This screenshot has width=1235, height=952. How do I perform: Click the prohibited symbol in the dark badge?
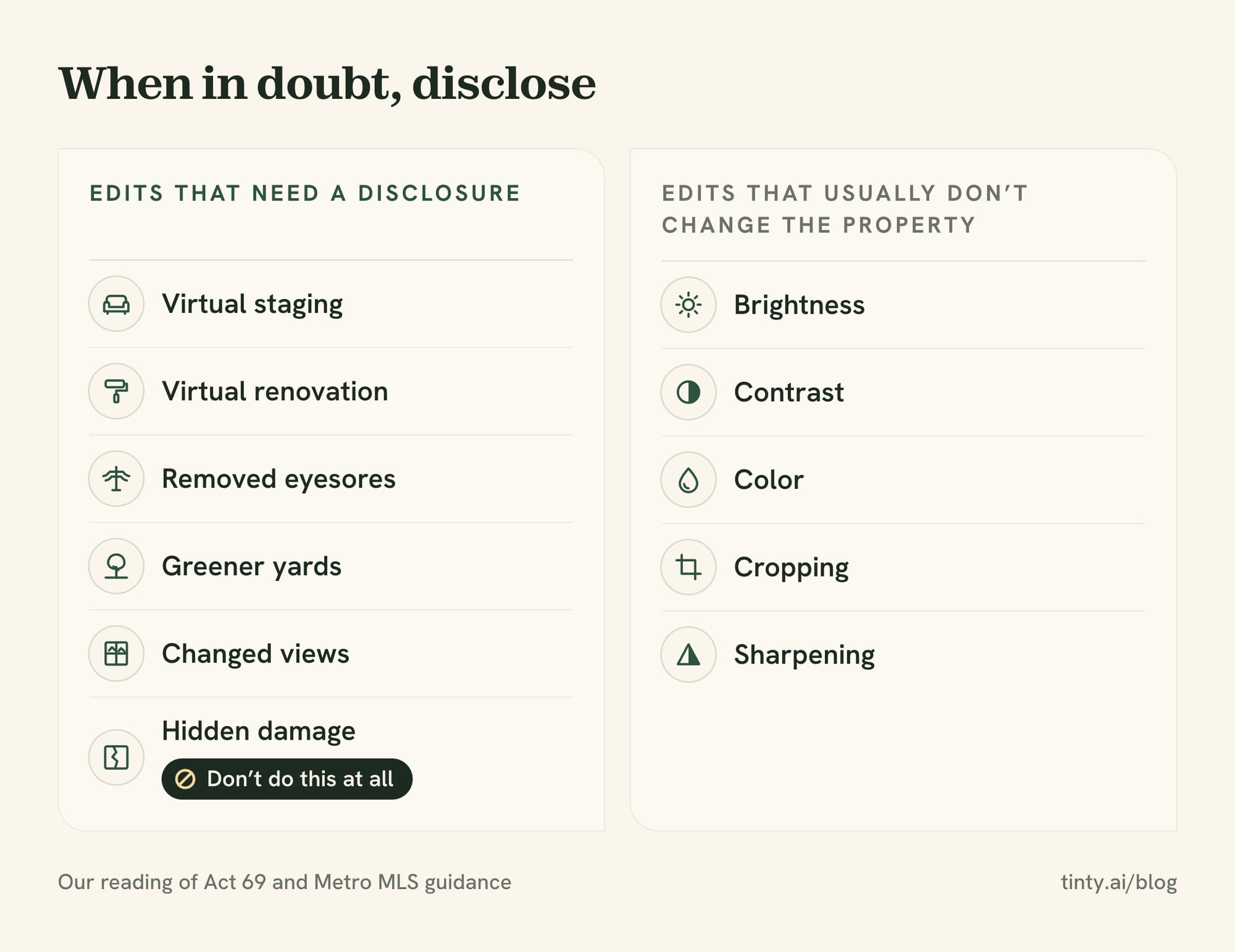click(185, 779)
